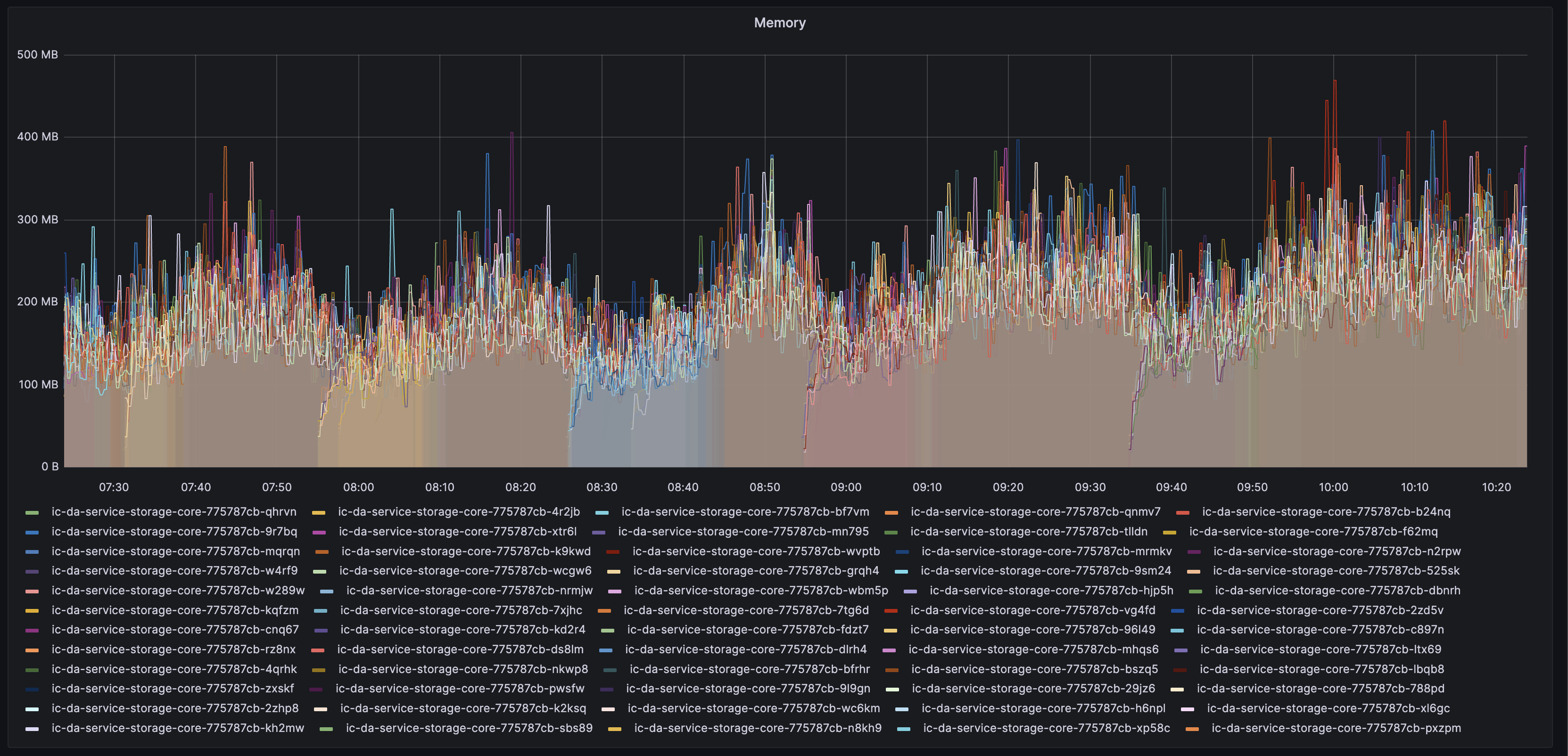Click the series icon for ic-da-service-storage-core-775787cb-kh2mw
1568x756 pixels.
(31, 727)
